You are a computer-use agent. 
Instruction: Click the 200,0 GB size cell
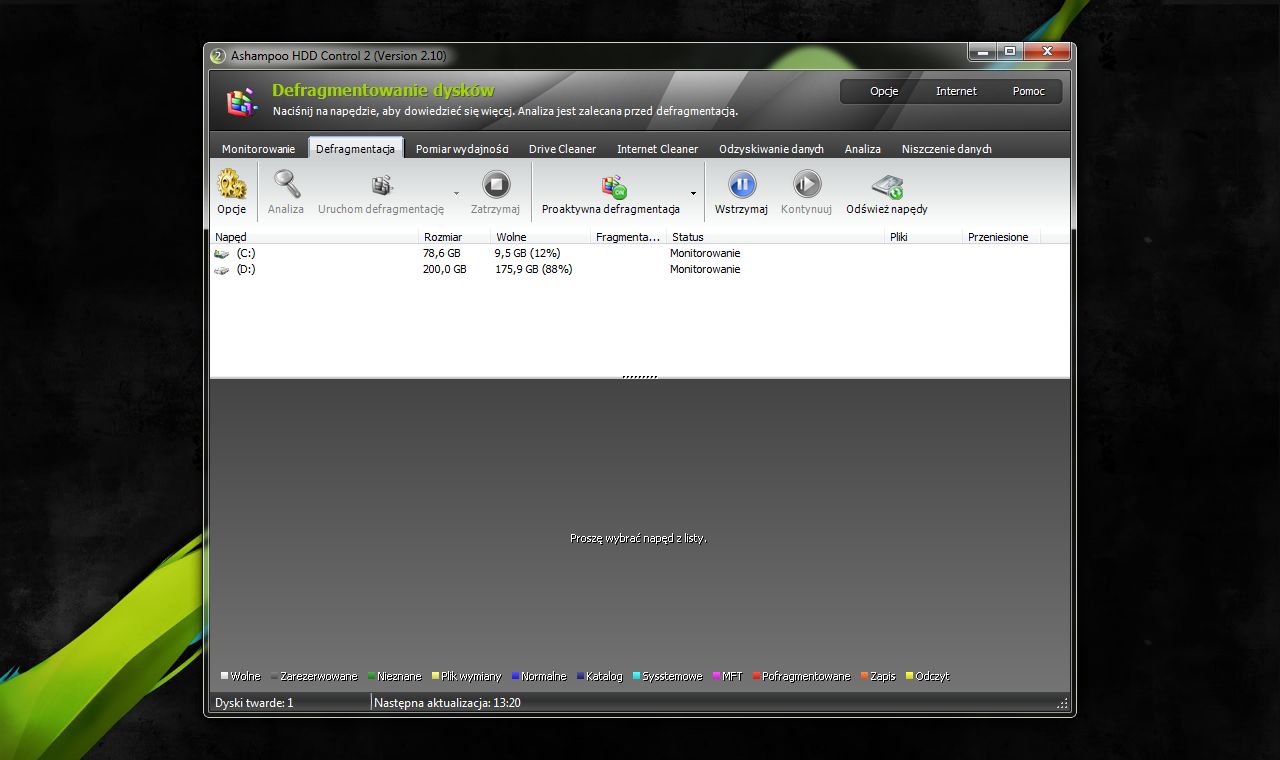[445, 270]
